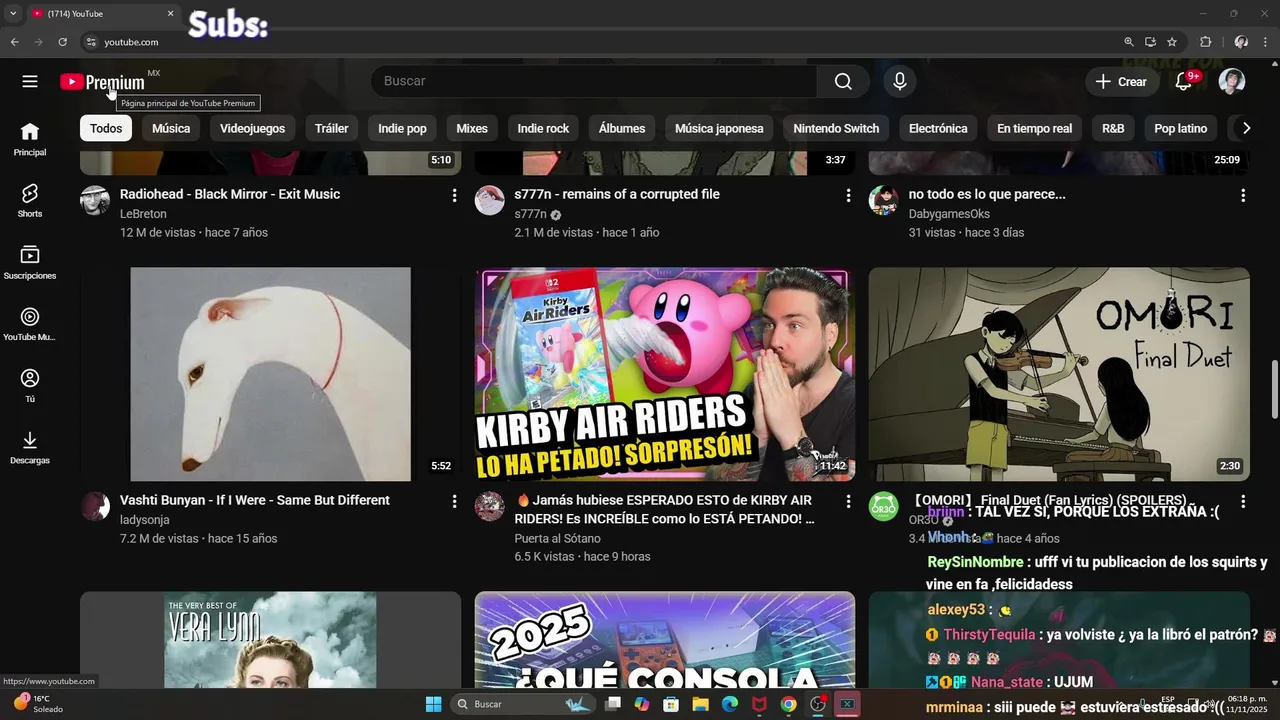Open s777n remains of a corrupted file title
Screen dimensions: 1280x720
pyautogui.click(x=617, y=194)
